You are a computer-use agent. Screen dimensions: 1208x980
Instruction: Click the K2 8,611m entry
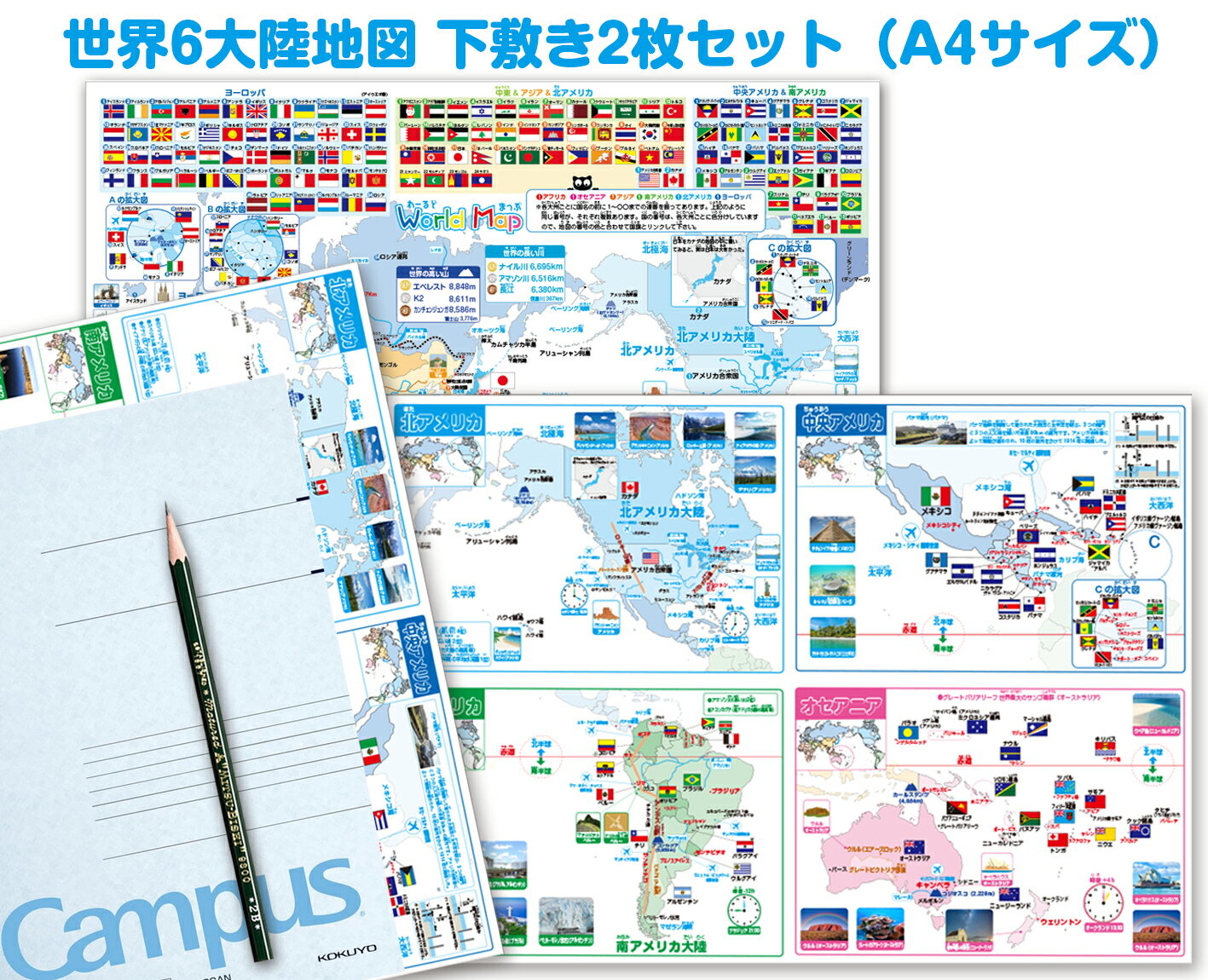coord(437,299)
